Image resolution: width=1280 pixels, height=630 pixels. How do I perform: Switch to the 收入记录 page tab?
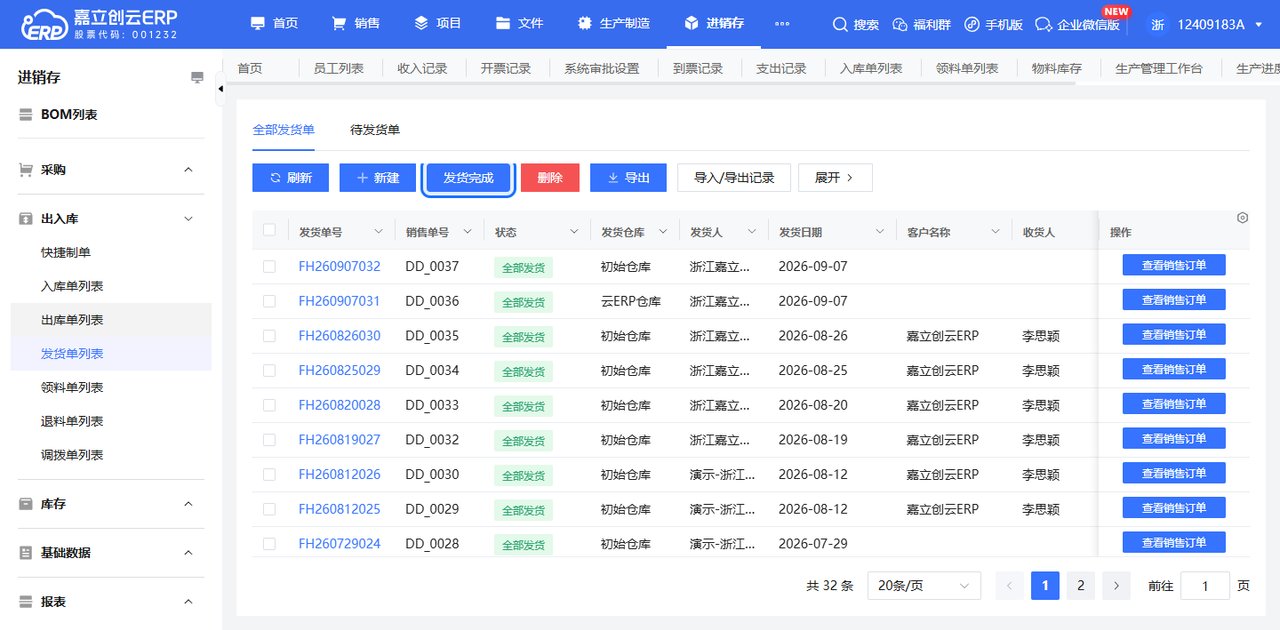(x=422, y=68)
